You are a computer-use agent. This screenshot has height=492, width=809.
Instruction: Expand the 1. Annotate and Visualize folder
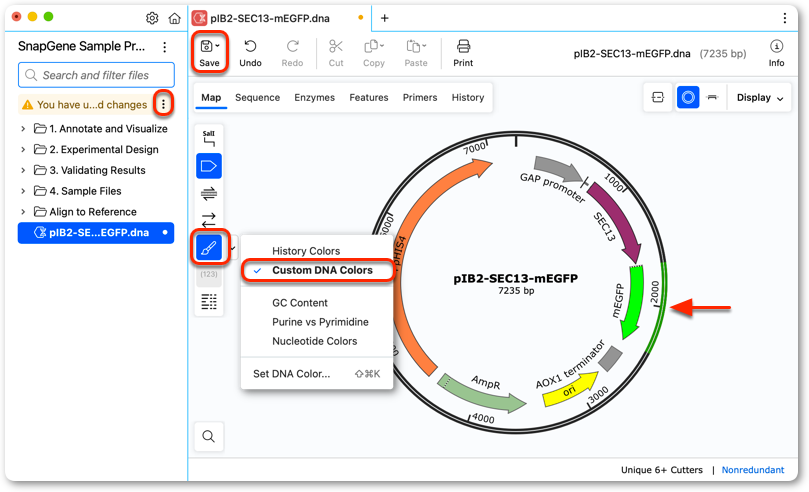tap(22, 129)
